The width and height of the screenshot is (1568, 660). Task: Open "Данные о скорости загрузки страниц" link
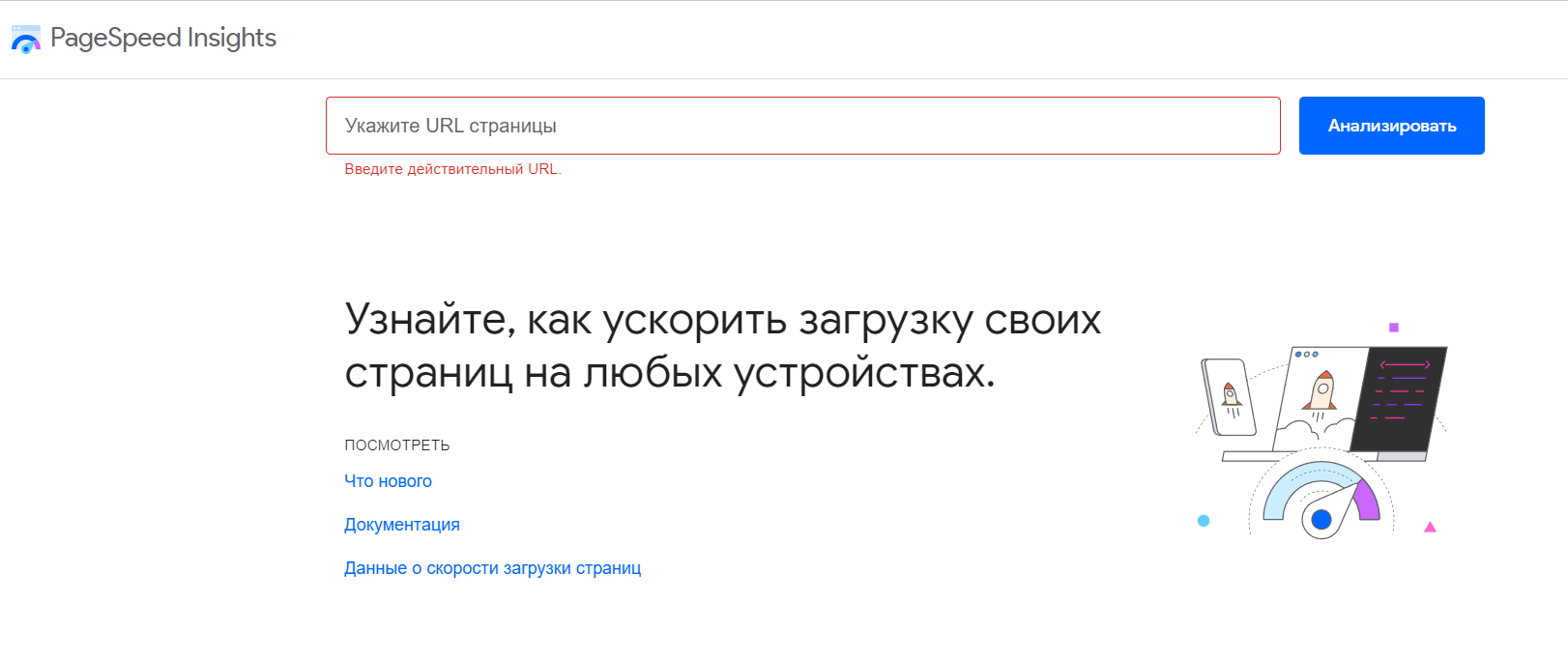pos(492,568)
